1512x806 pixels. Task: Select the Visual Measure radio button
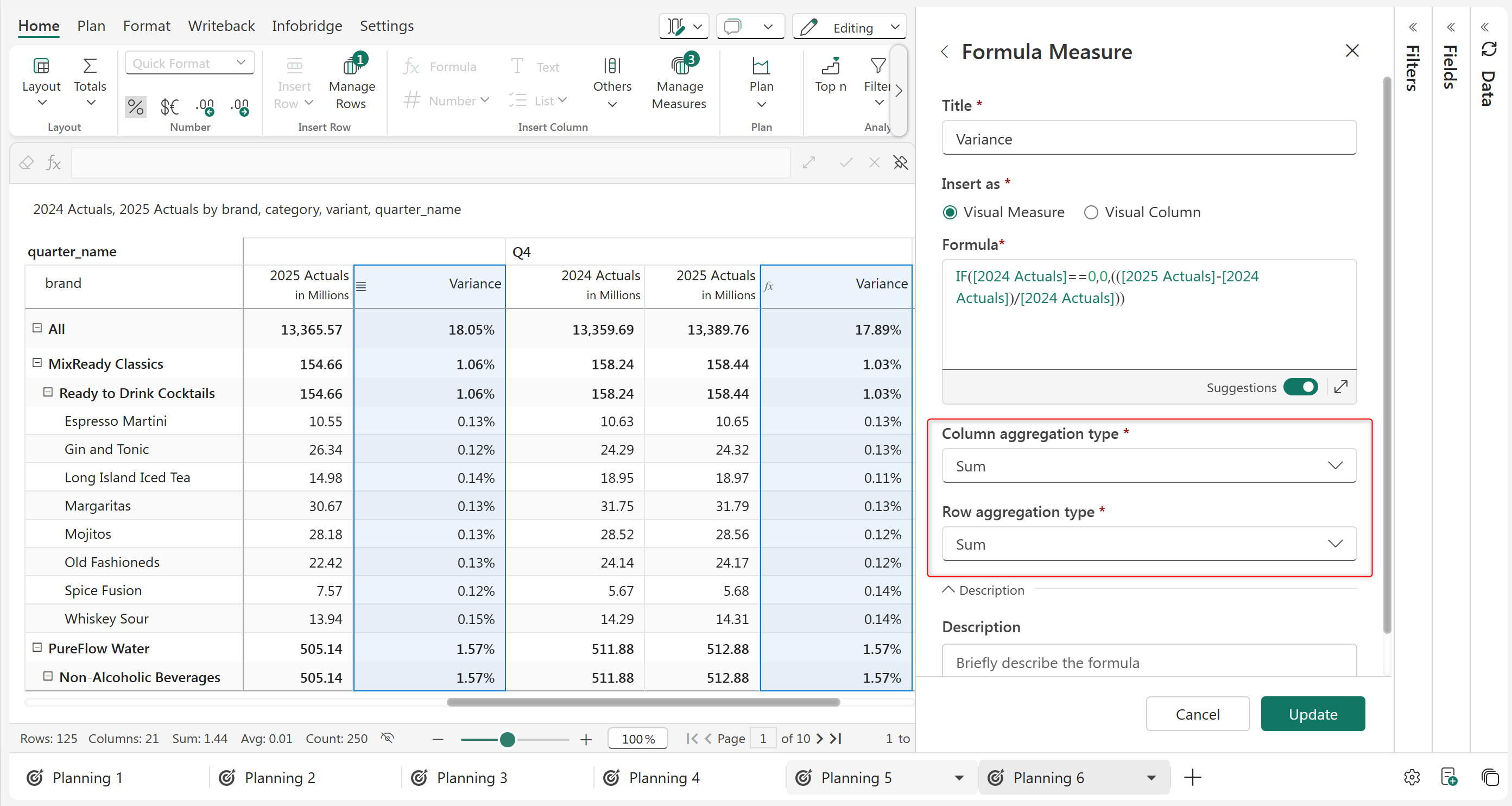coord(950,212)
